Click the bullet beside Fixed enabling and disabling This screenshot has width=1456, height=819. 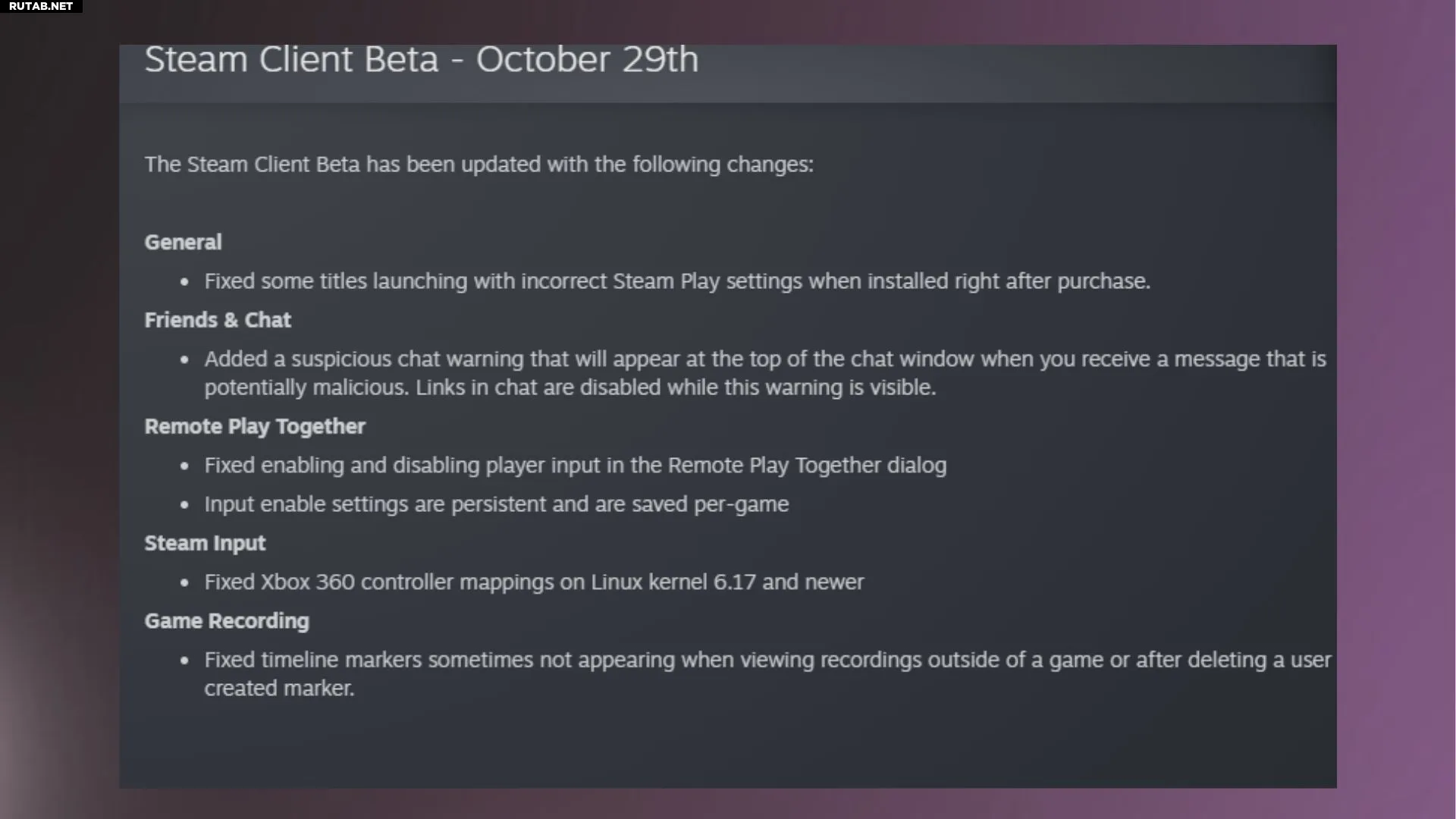coord(184,466)
